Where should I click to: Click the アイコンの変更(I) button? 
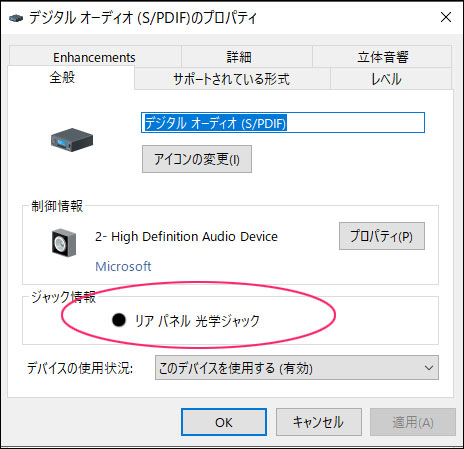pos(197,159)
